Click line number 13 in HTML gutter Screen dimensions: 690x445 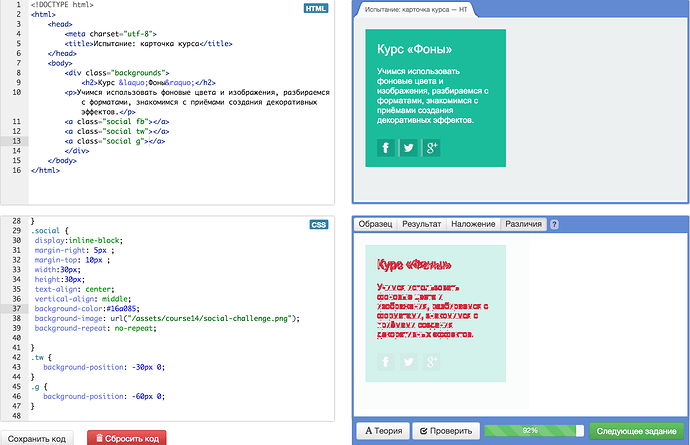(16, 141)
